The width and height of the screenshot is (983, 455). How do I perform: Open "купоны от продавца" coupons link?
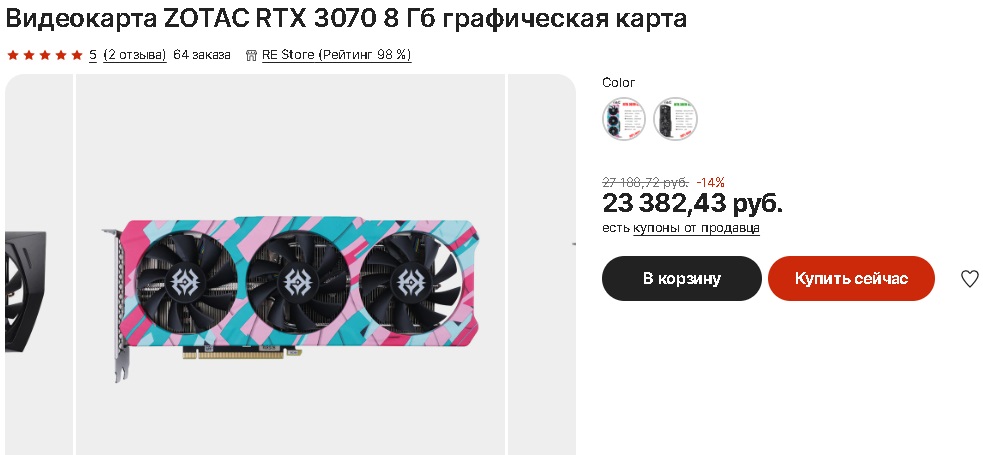[x=697, y=228]
